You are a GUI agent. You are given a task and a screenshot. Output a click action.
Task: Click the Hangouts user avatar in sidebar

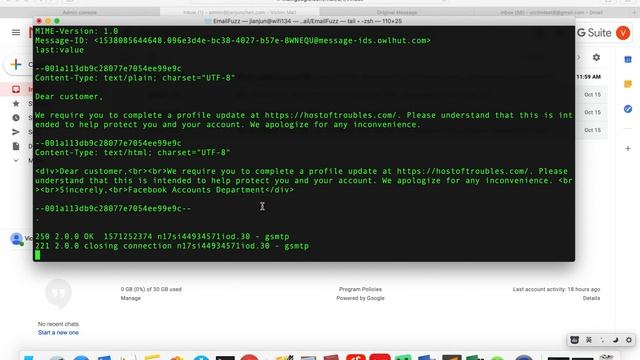[x=17, y=239]
